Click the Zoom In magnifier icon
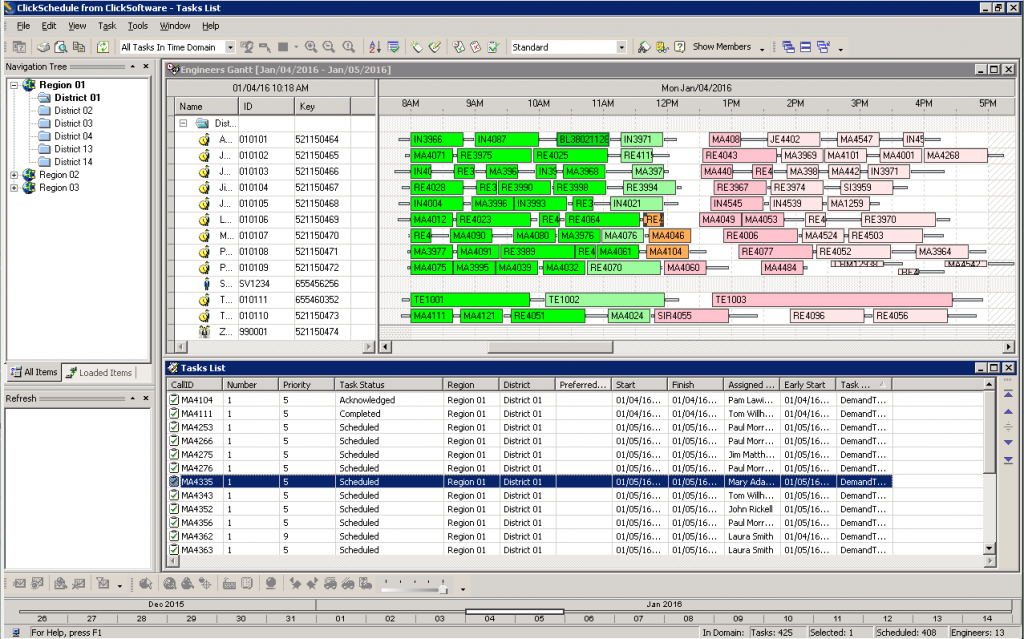The height and width of the screenshot is (639, 1024). click(x=311, y=47)
